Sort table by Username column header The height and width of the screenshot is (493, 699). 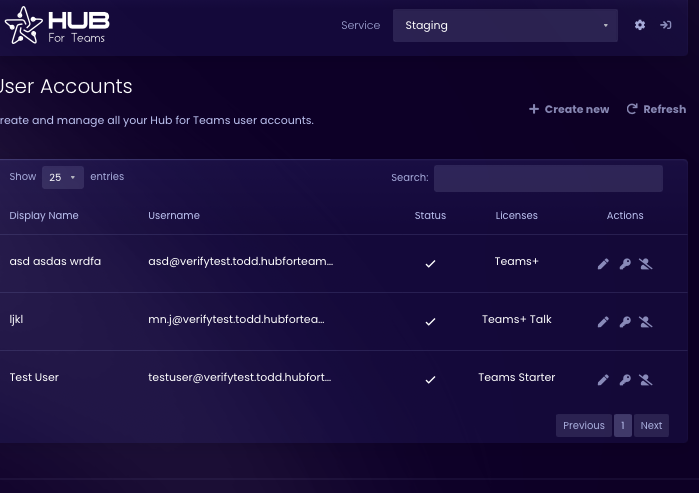click(174, 215)
